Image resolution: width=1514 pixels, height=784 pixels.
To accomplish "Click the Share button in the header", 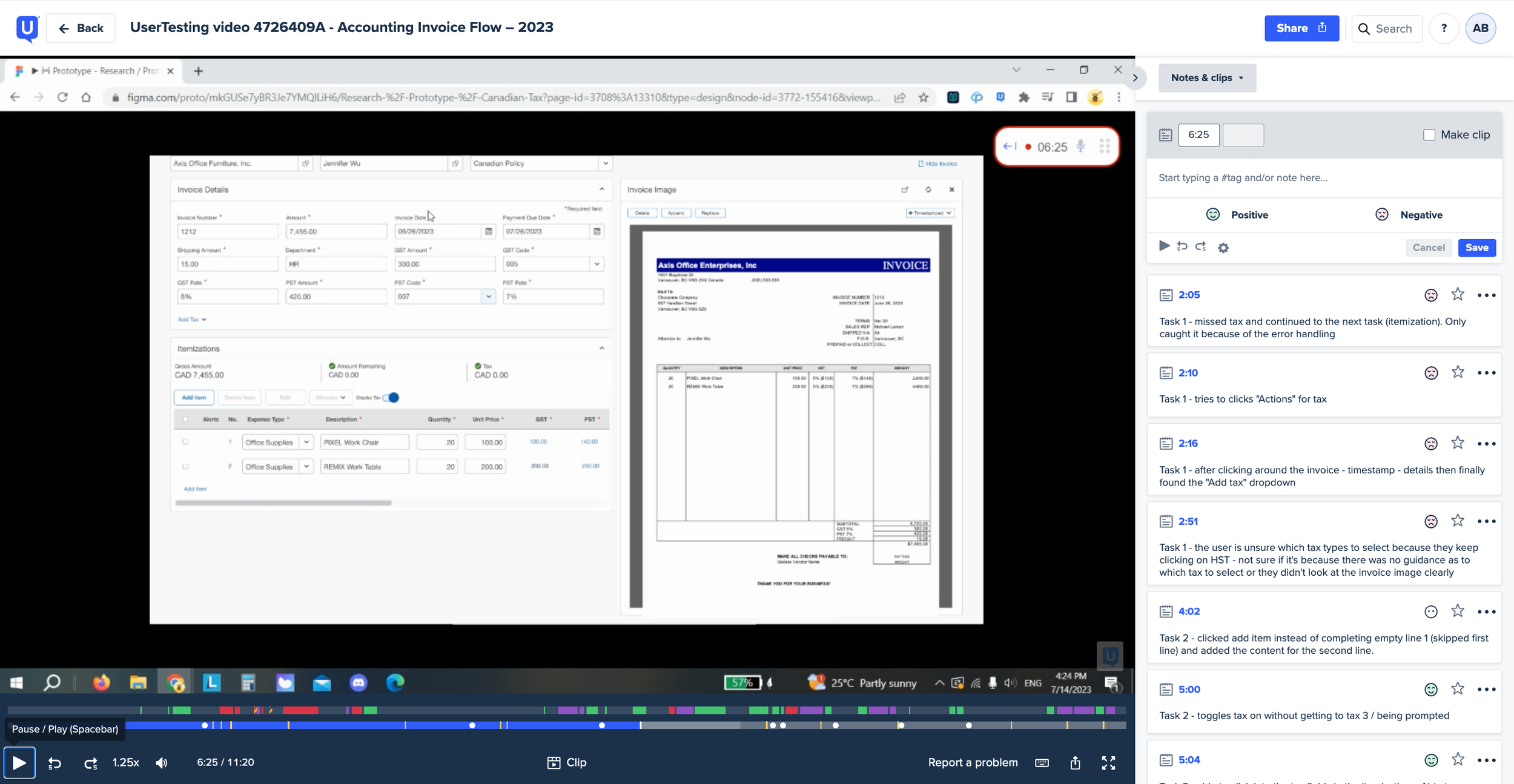I will point(1301,28).
